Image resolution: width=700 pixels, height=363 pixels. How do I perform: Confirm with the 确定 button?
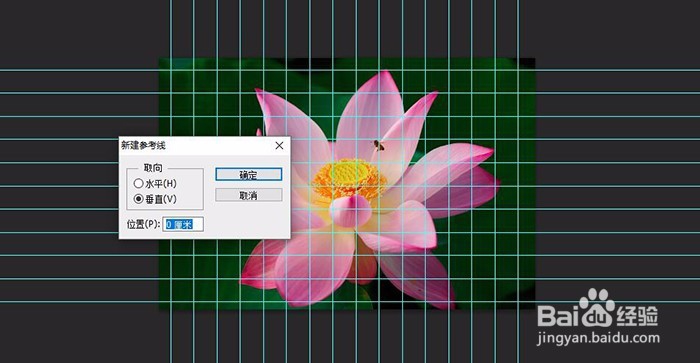tap(249, 175)
